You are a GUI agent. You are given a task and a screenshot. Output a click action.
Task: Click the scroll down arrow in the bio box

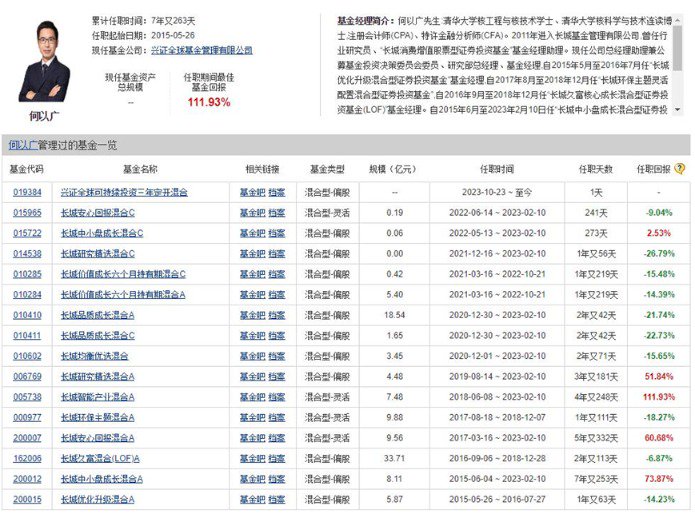pyautogui.click(x=677, y=109)
